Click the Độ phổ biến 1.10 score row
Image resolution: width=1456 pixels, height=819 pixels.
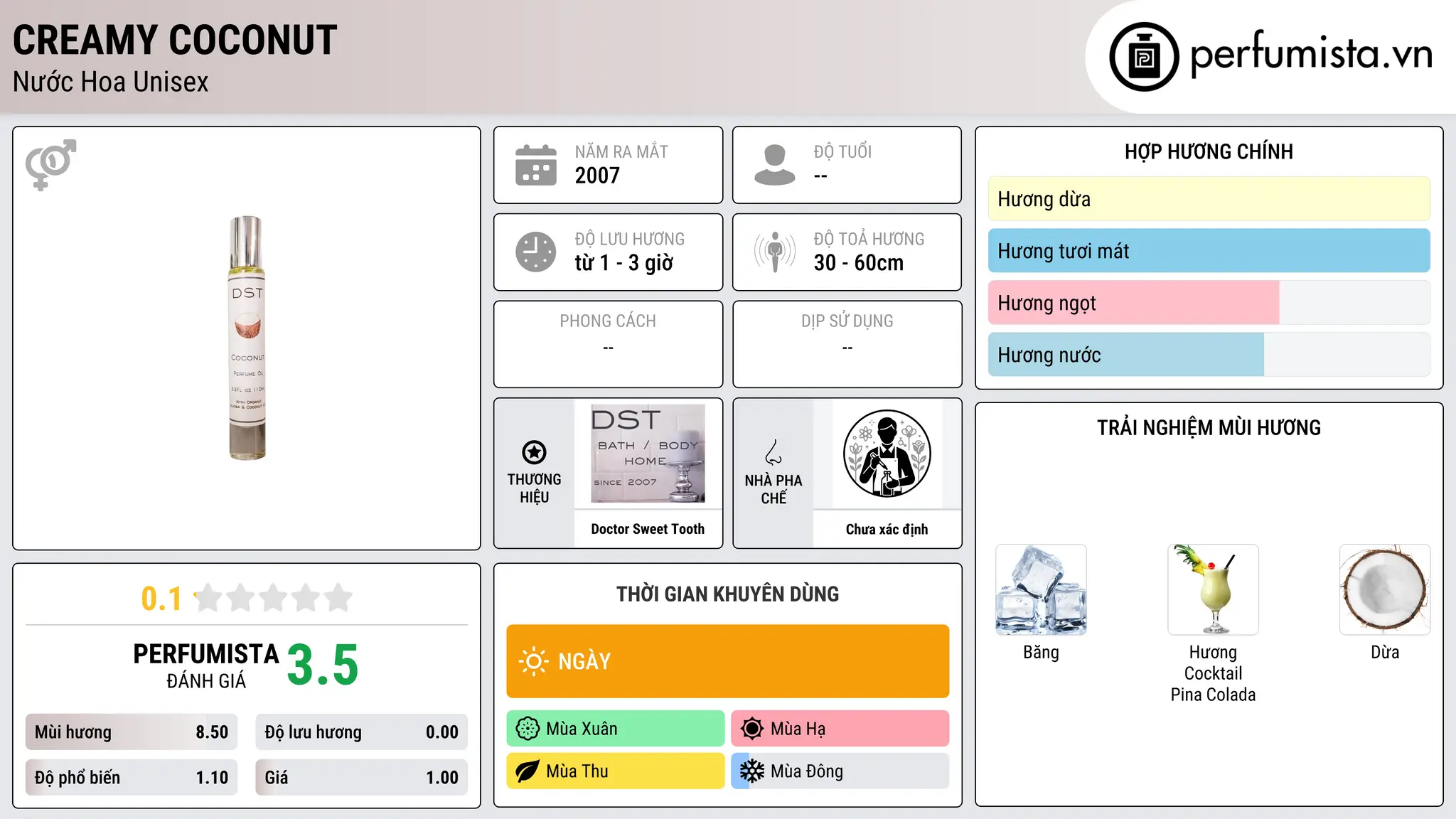132,778
